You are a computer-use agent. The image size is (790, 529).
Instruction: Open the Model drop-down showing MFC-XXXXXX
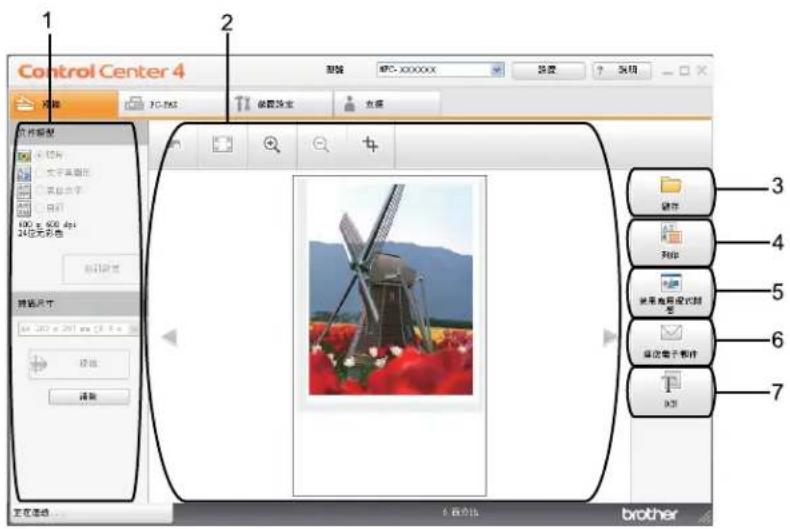coord(440,70)
